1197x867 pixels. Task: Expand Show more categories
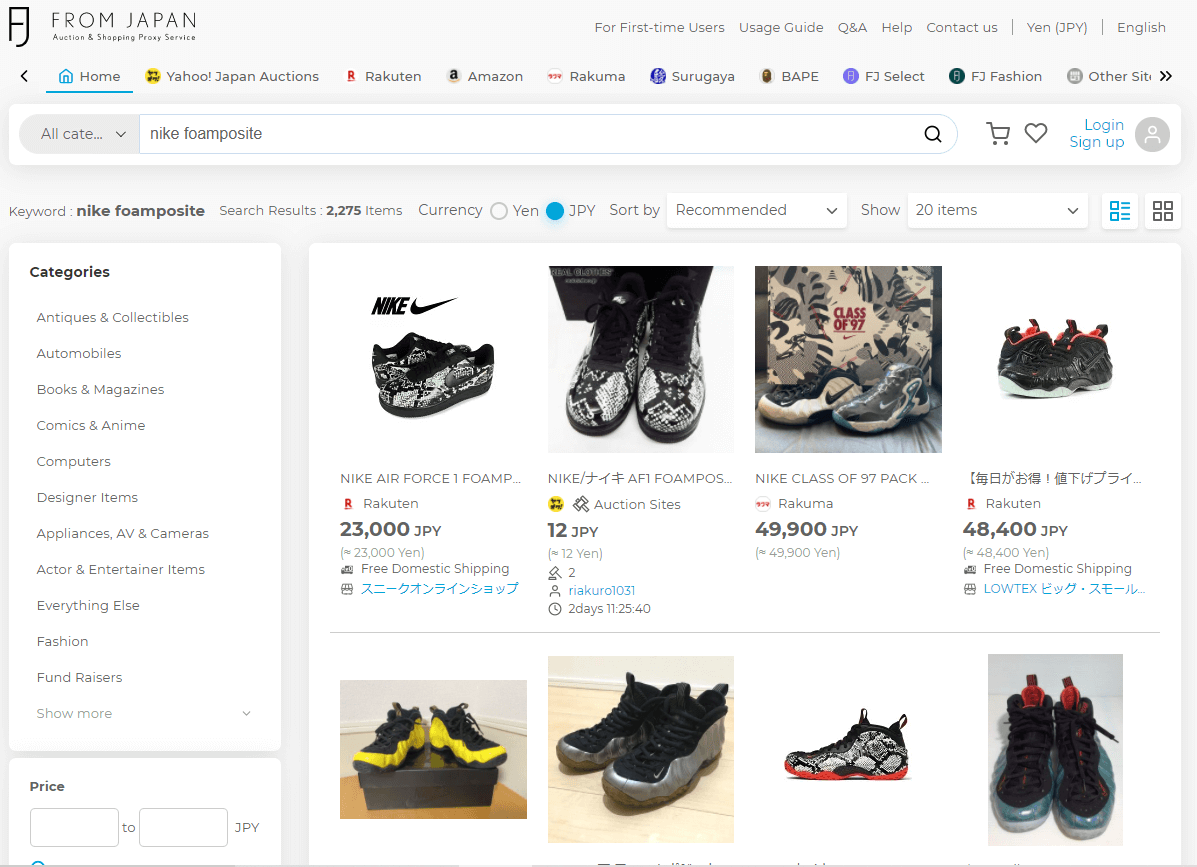click(x=144, y=713)
